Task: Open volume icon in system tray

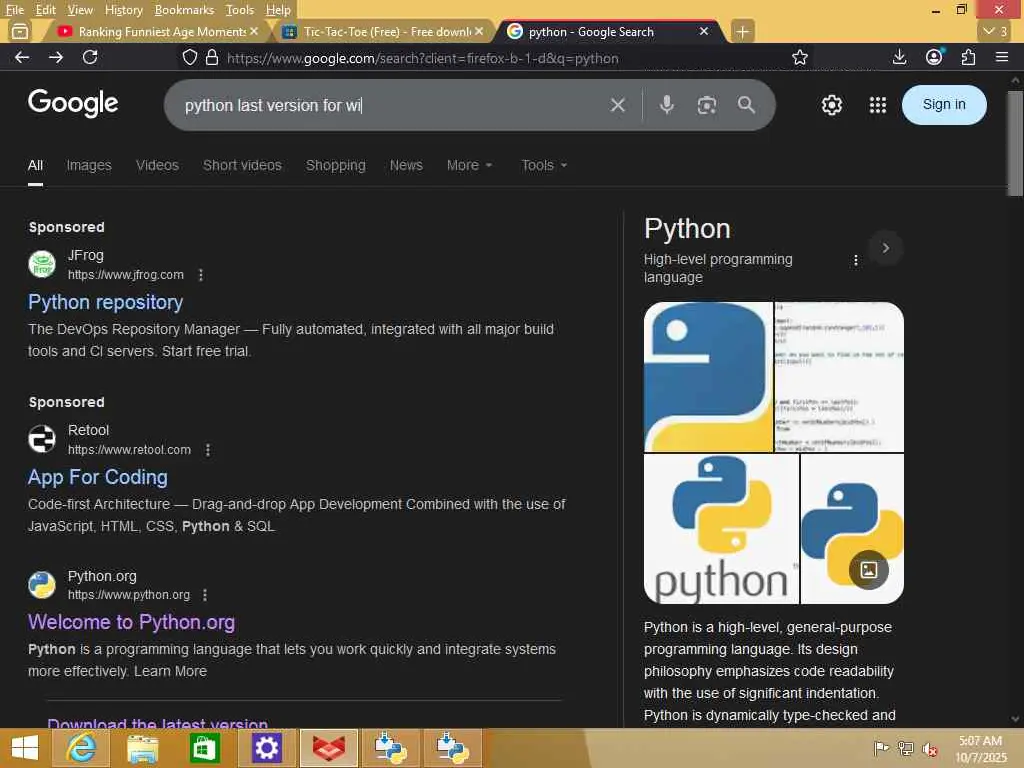Action: click(929, 748)
